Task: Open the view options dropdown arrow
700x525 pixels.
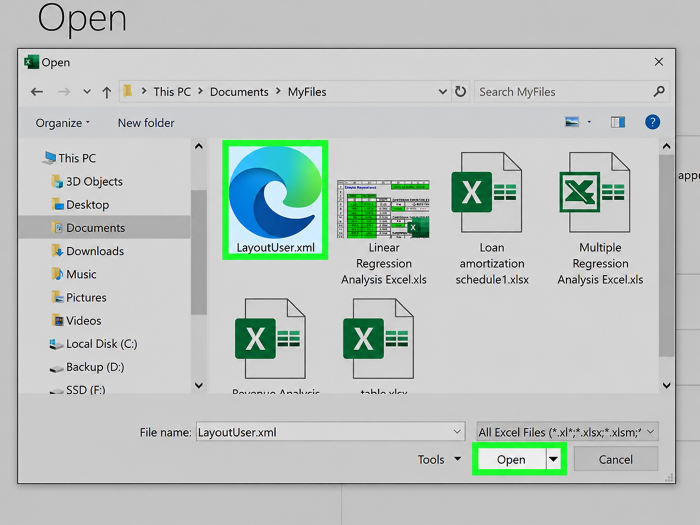Action: tap(589, 122)
